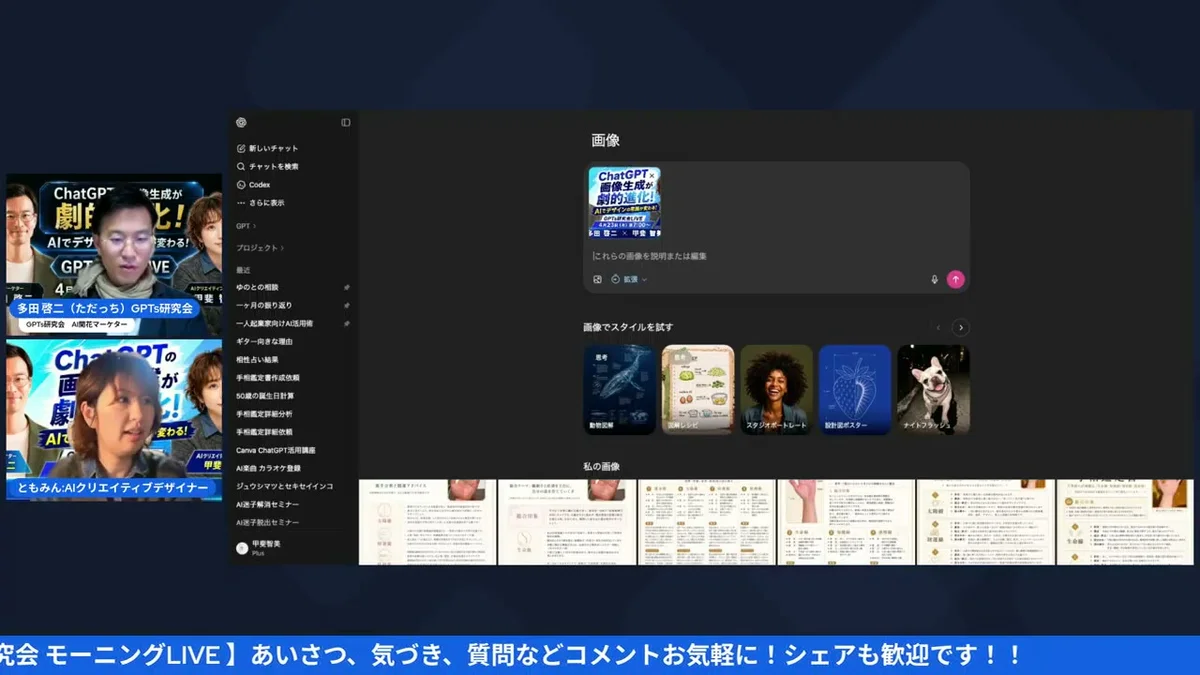Select the microphone icon in the prompt bar
Image resolution: width=1200 pixels, height=675 pixels.
point(934,279)
